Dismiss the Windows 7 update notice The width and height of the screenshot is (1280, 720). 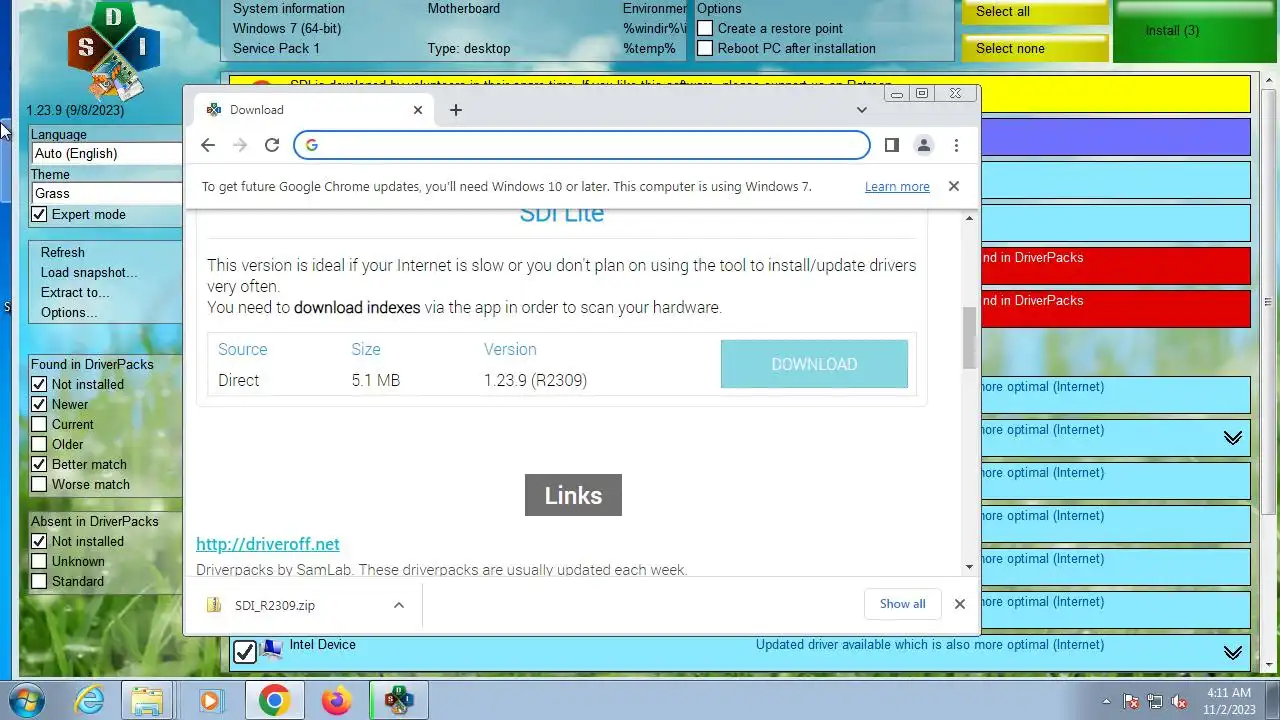click(953, 186)
